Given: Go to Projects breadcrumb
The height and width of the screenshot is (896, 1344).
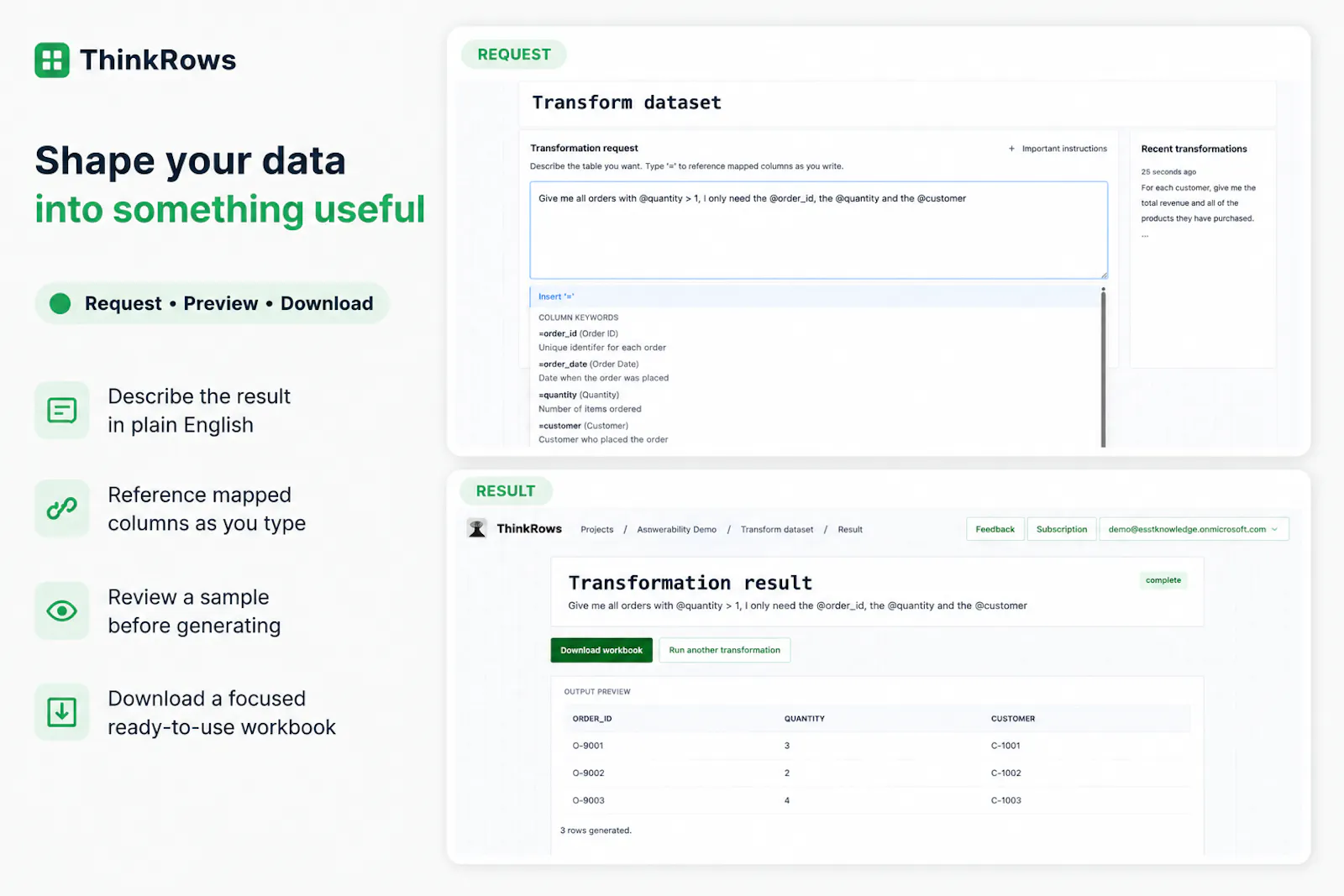Looking at the screenshot, I should 597,530.
